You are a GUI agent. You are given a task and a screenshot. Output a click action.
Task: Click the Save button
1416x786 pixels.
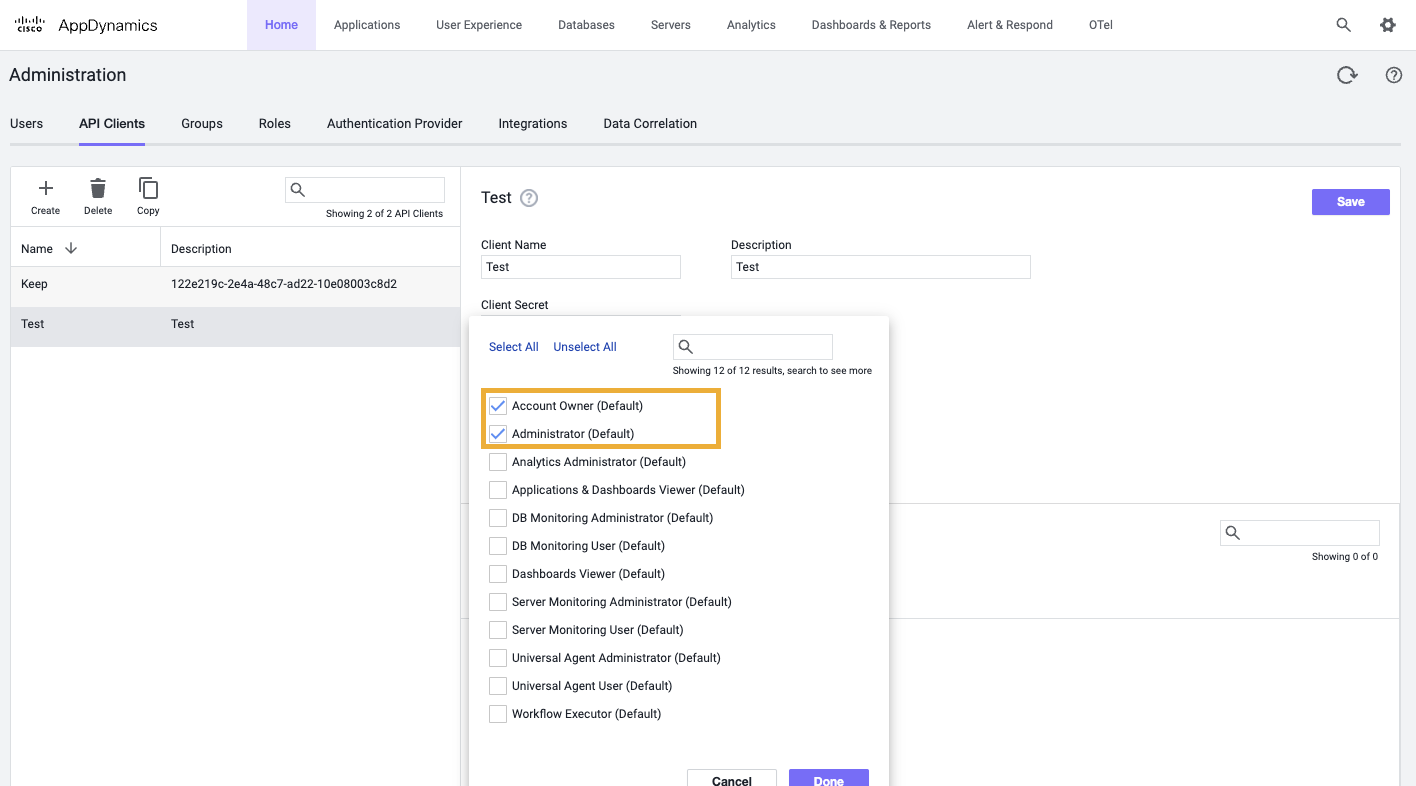1351,202
